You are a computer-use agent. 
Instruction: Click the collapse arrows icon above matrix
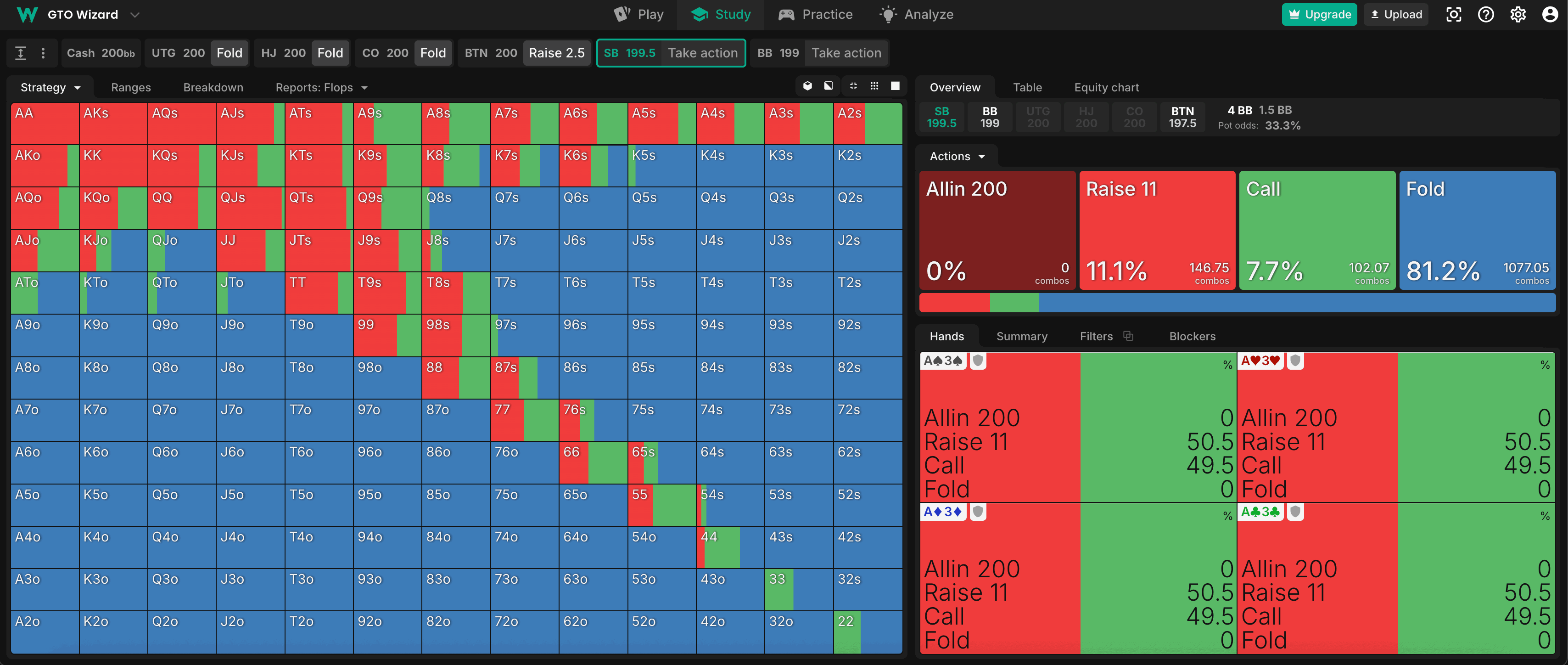(x=853, y=86)
